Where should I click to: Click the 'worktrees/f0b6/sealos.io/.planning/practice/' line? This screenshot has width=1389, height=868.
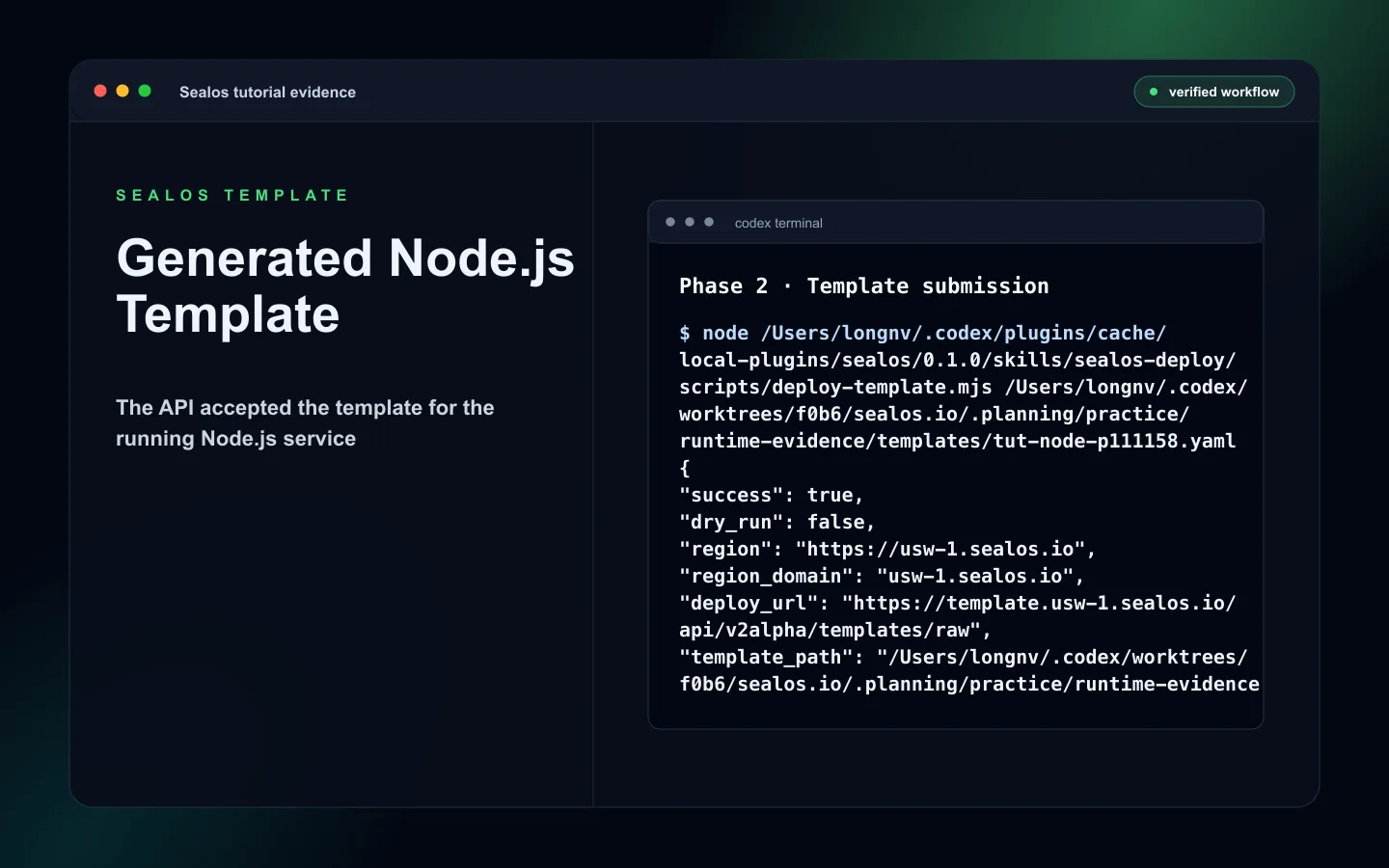click(935, 414)
